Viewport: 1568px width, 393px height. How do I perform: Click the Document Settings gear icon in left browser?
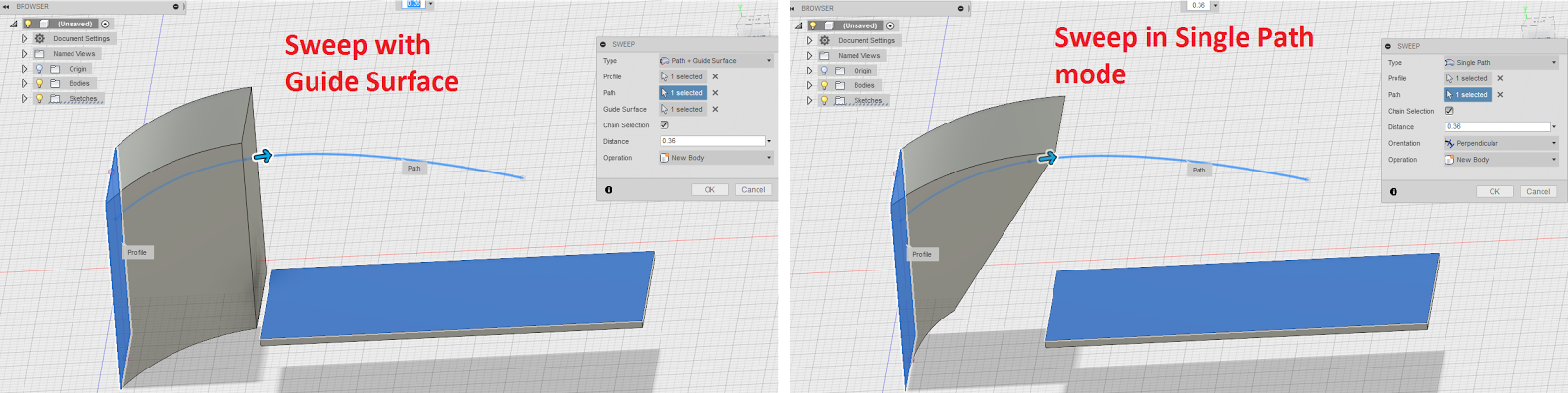[x=40, y=39]
